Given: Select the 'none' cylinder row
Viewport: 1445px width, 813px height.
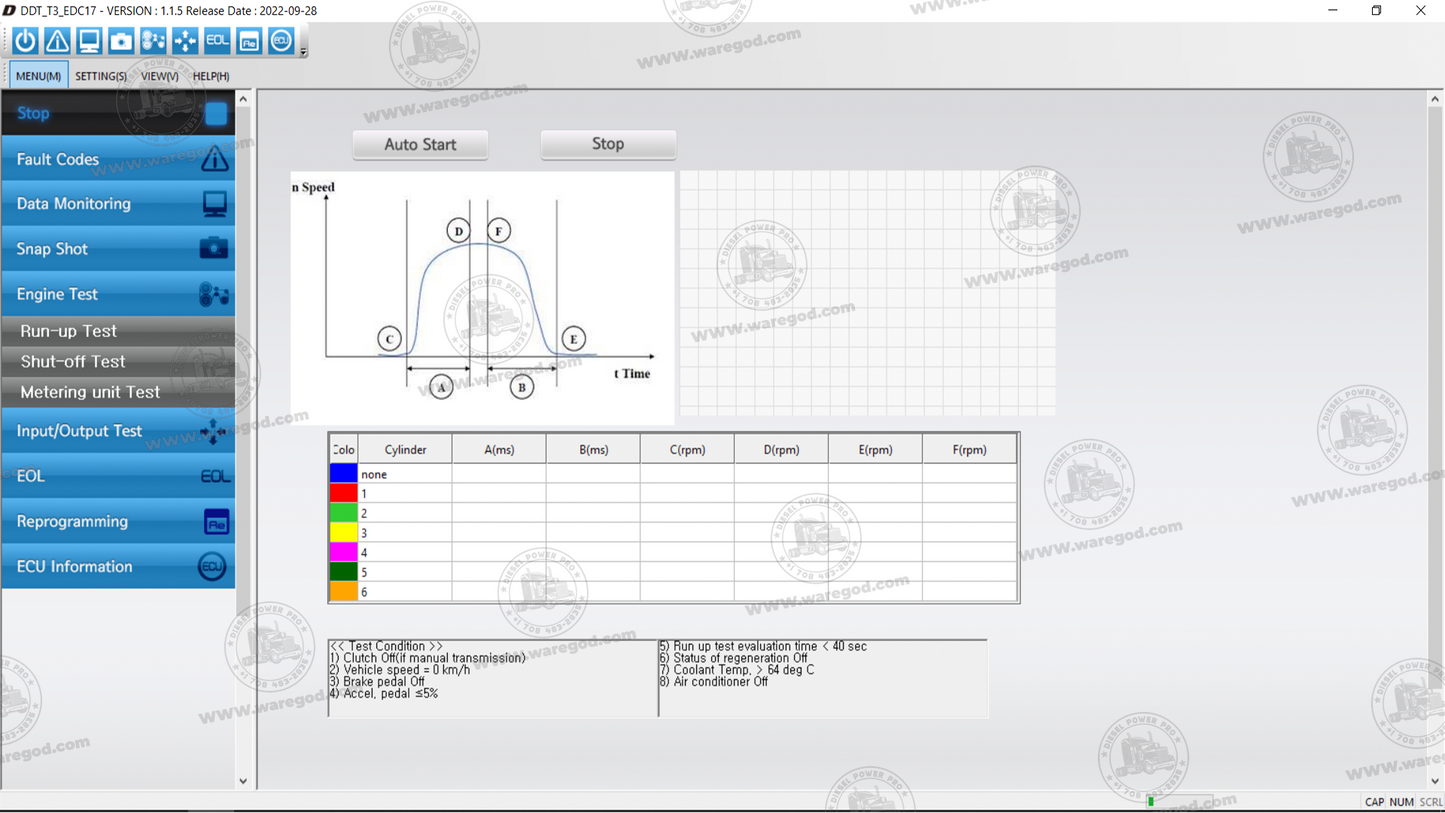Looking at the screenshot, I should pyautogui.click(x=400, y=474).
